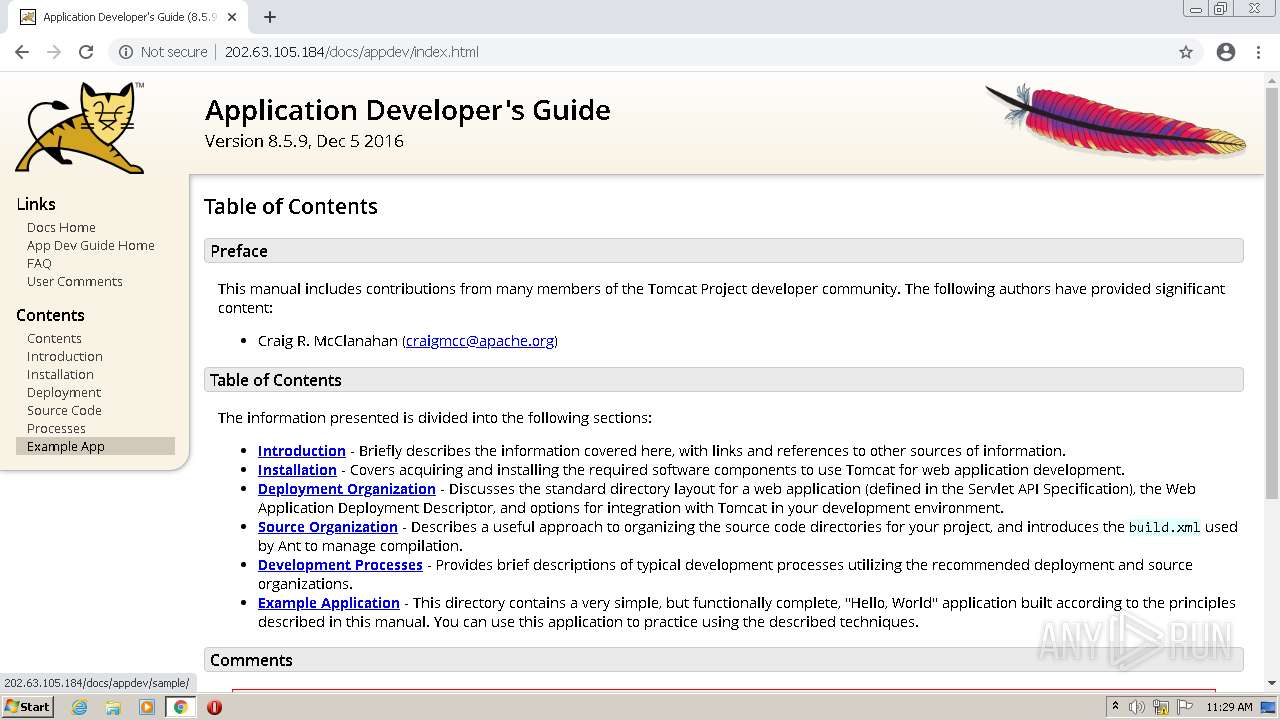Select the Chrome icon in the taskbar

(181, 707)
